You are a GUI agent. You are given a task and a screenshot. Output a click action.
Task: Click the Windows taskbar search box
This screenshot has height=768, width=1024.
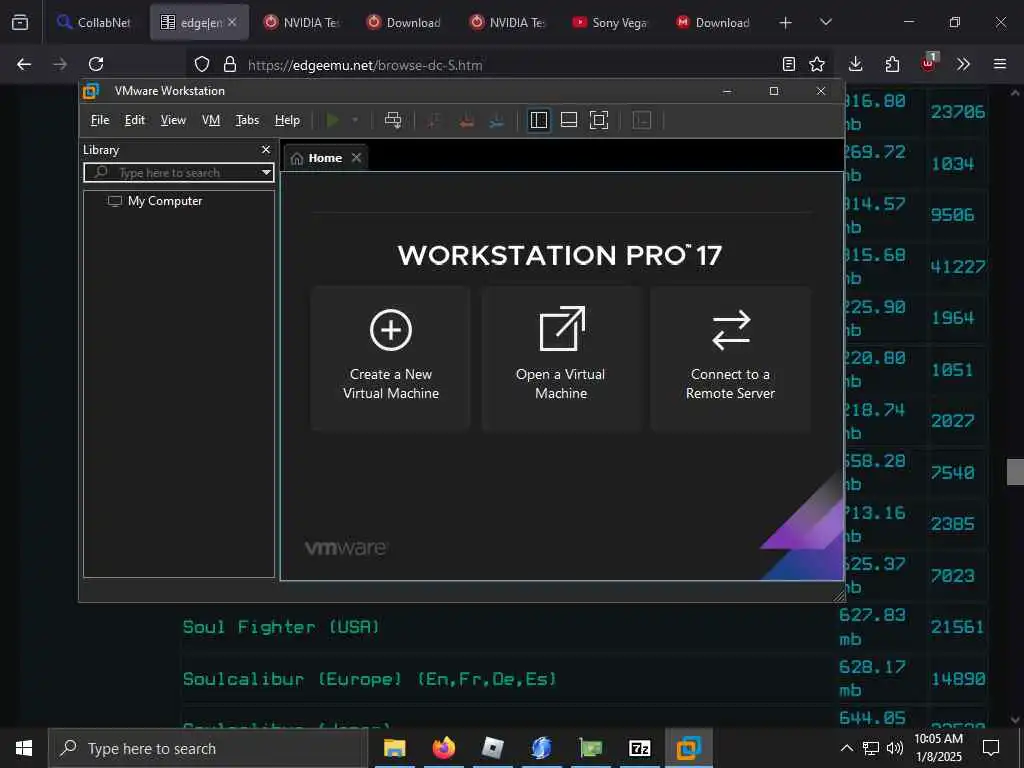click(208, 748)
